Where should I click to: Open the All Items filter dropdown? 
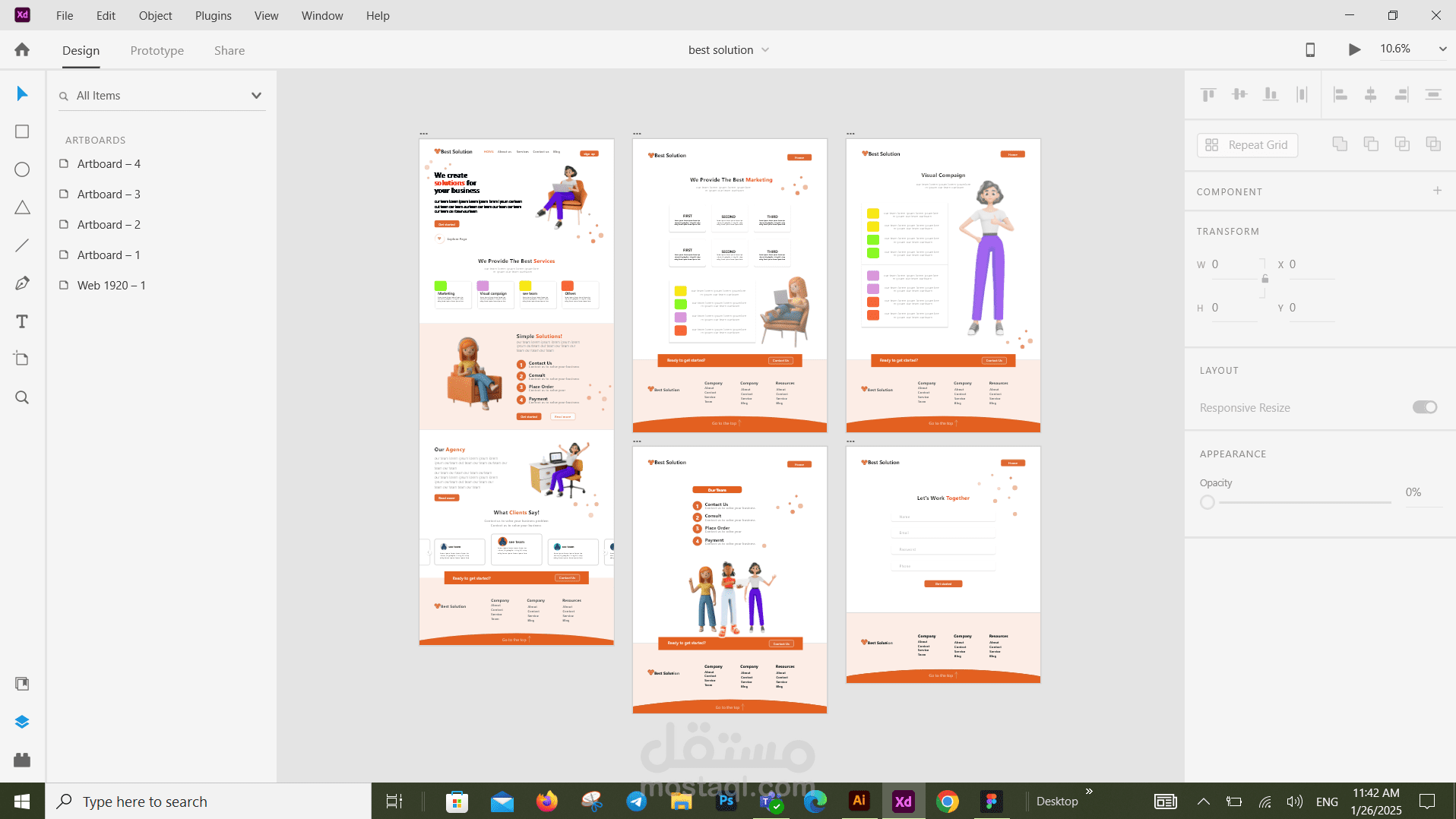point(256,95)
